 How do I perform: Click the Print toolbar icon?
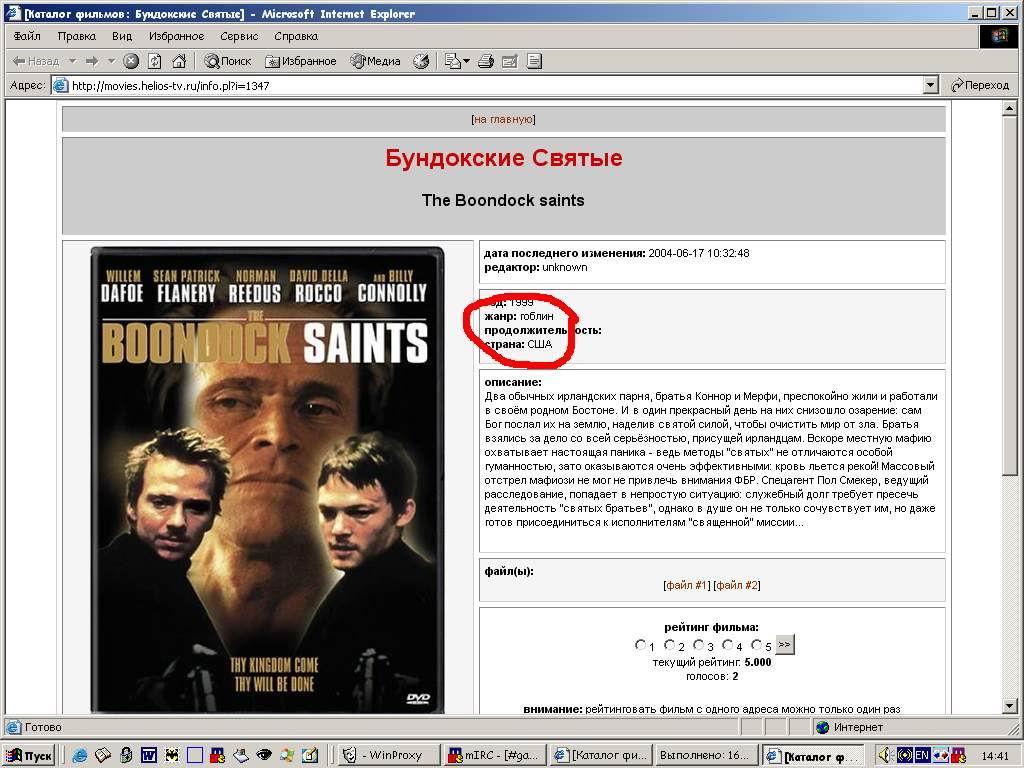(486, 61)
